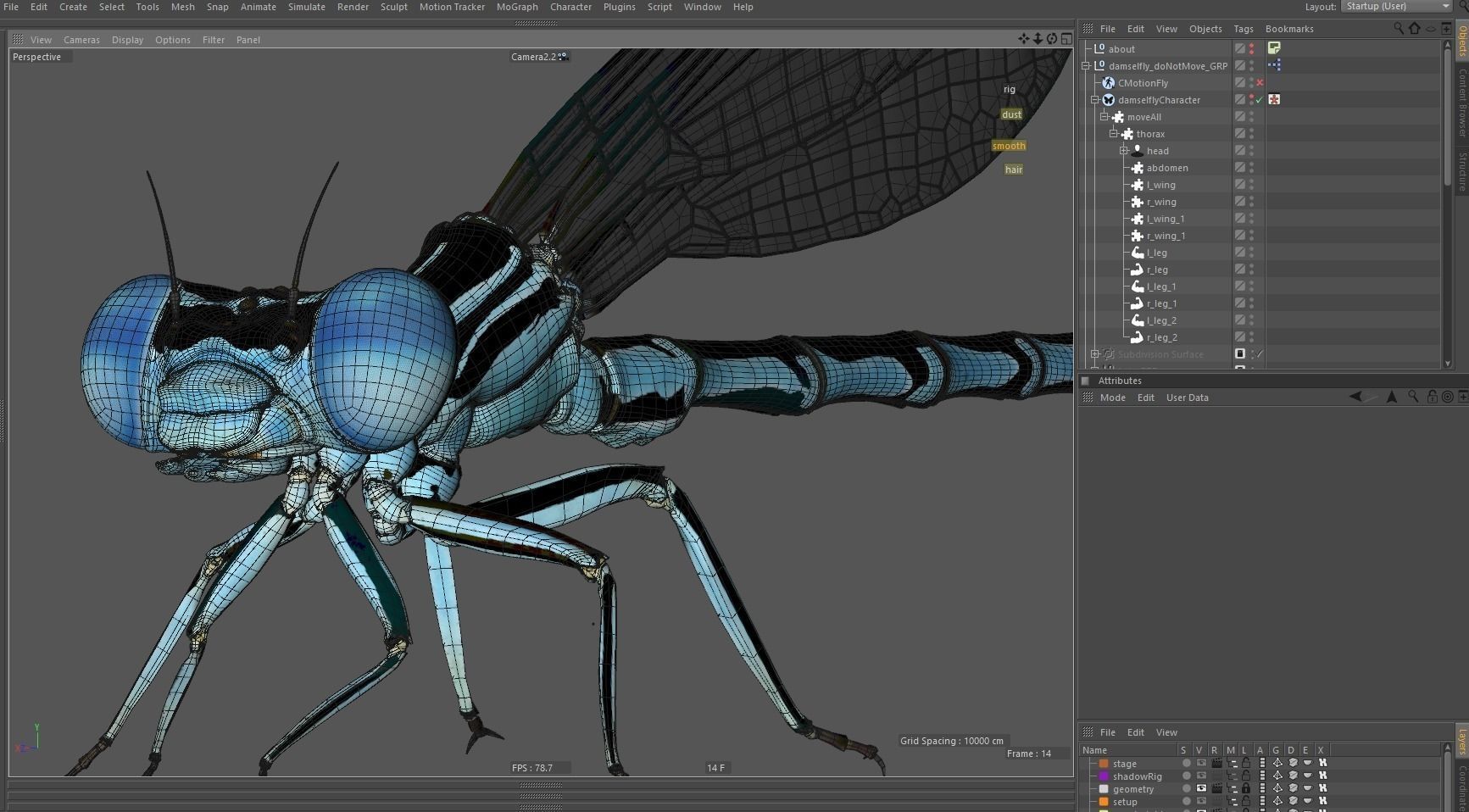
Task: Toggle the stage layer view eye
Action: (1201, 763)
